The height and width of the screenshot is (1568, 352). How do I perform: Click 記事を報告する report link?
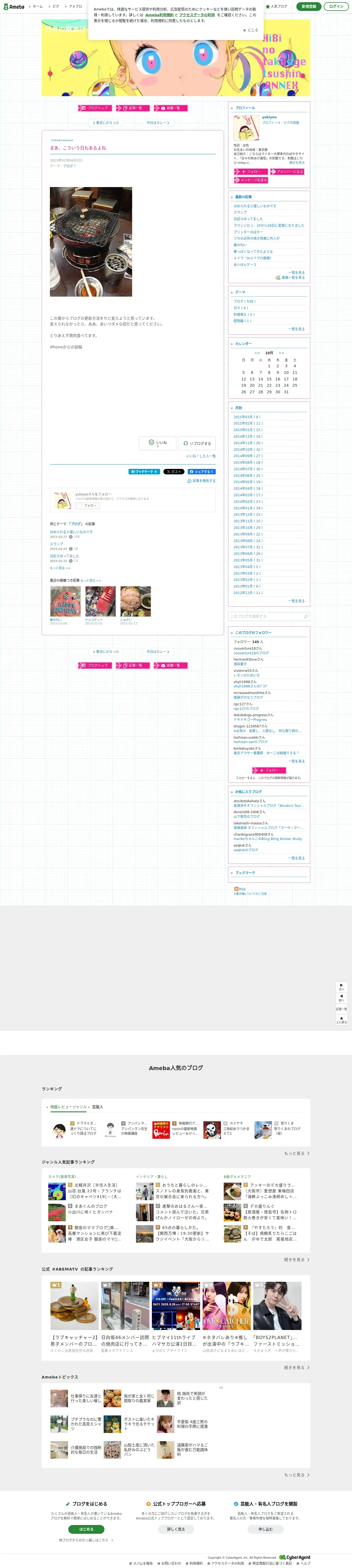pos(201,481)
